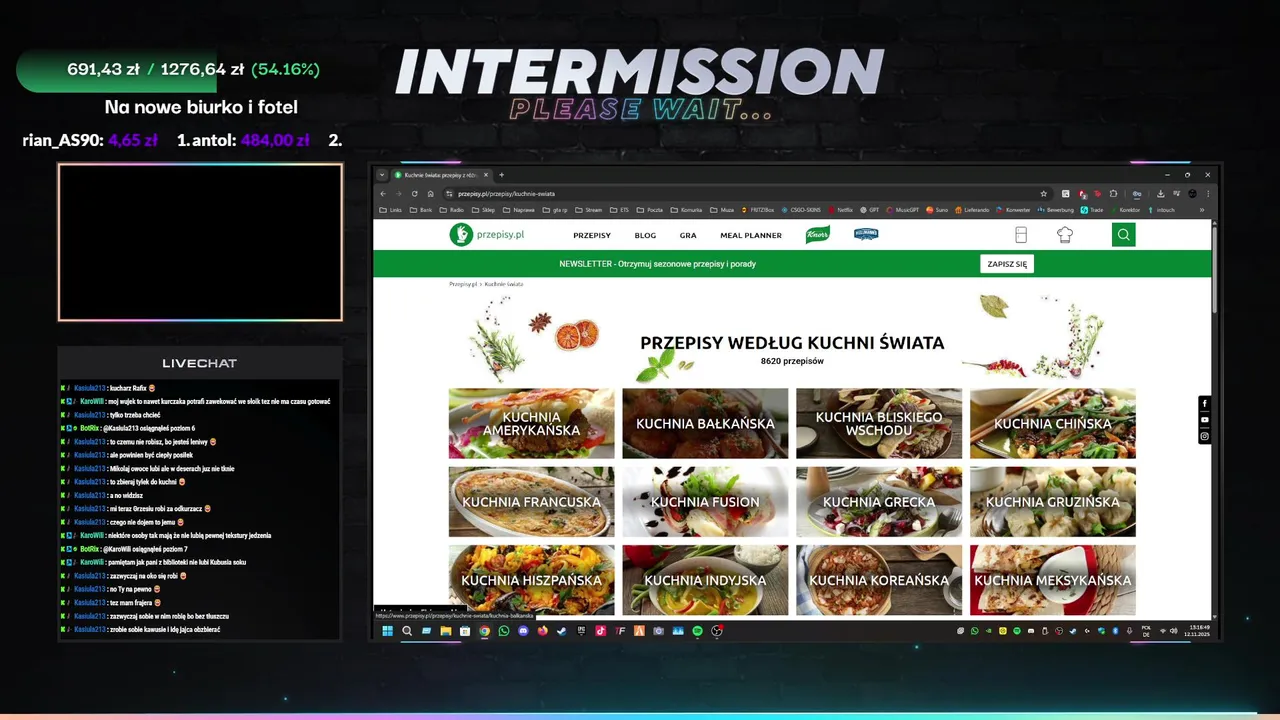Viewport: 1280px width, 720px height.
Task: Click the browser home button
Action: (x=430, y=194)
